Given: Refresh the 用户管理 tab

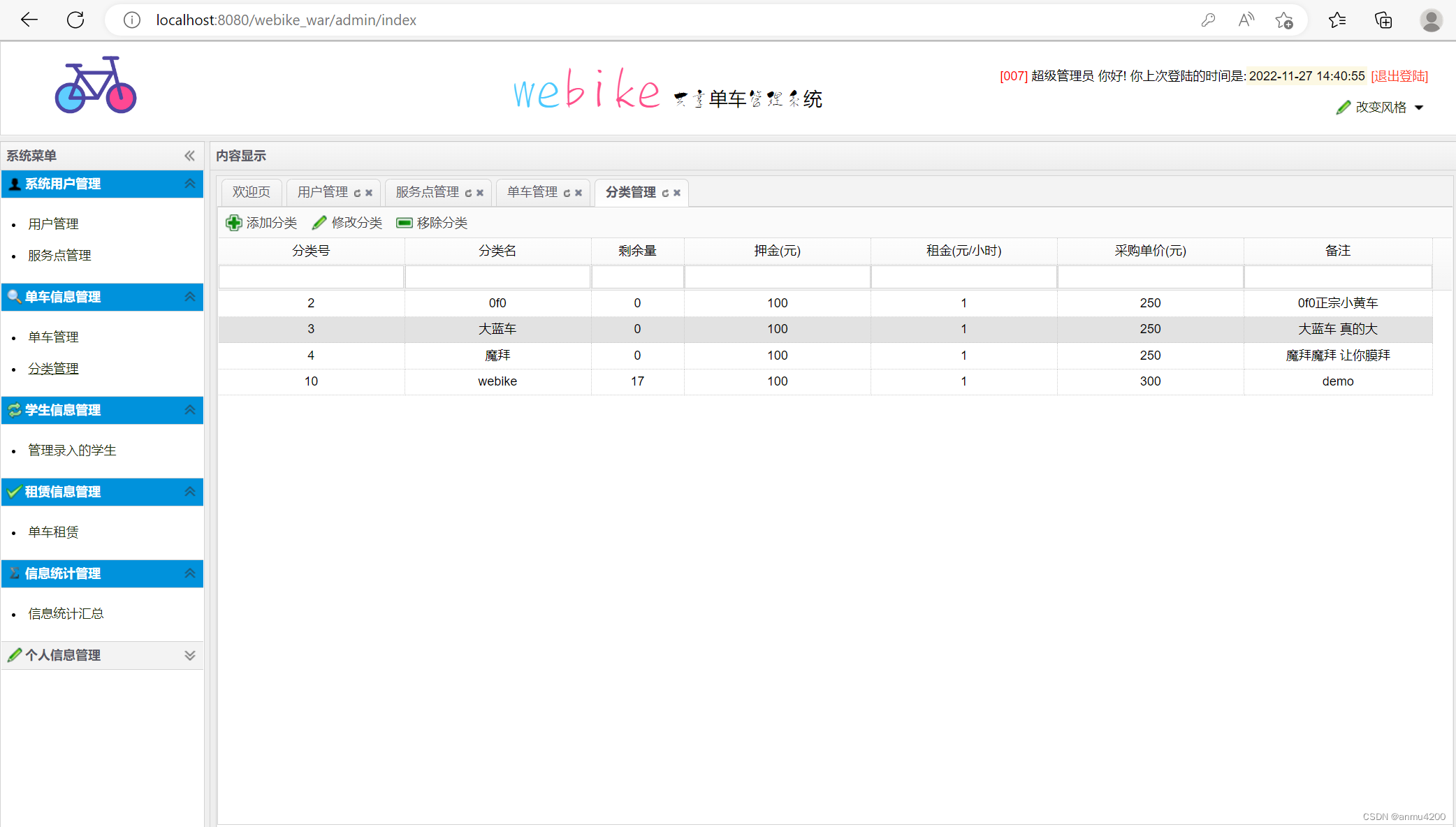Looking at the screenshot, I should (x=357, y=193).
